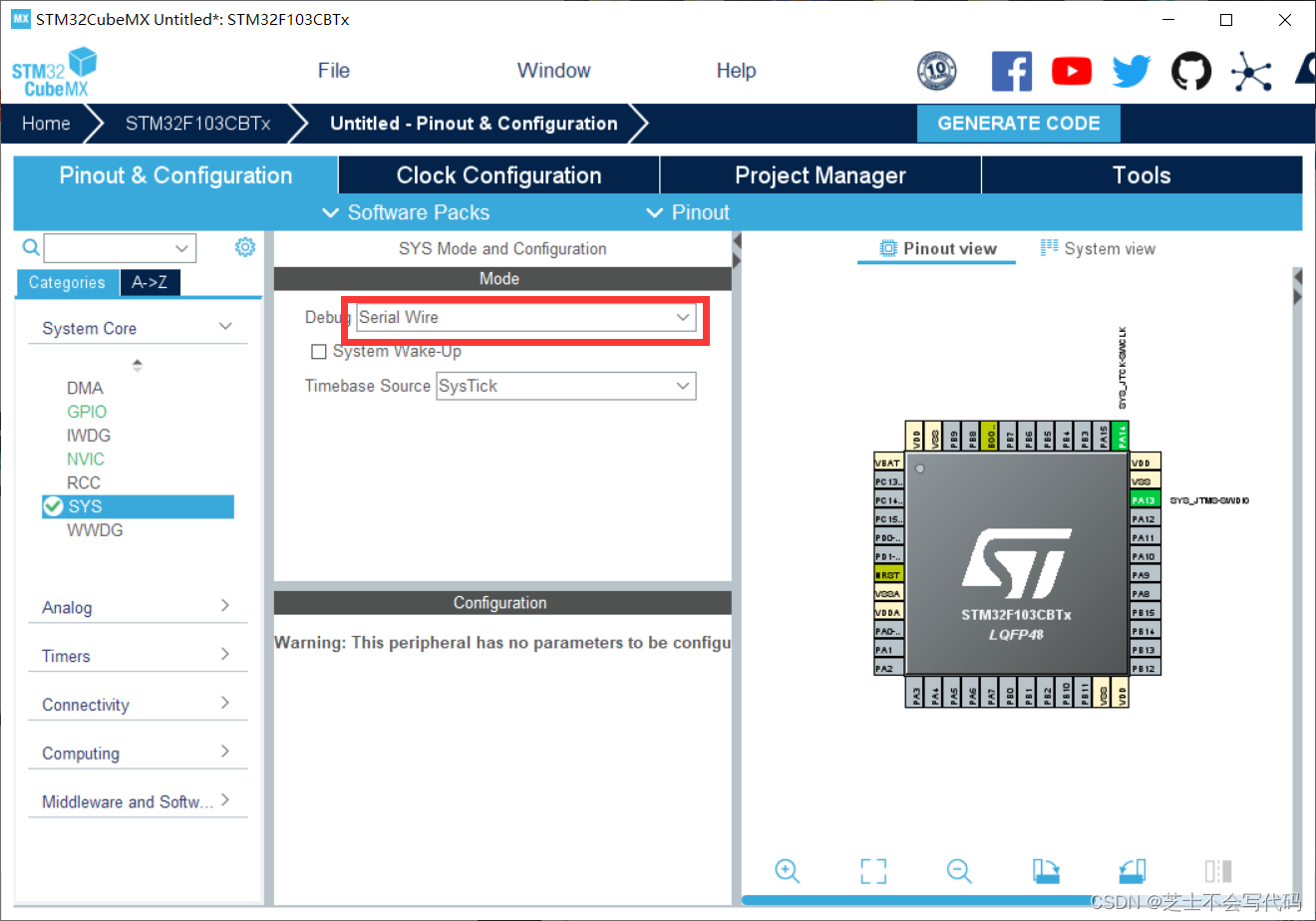Open the peripheral search combo box
Screen dimensions: 1316x921
(x=120, y=247)
